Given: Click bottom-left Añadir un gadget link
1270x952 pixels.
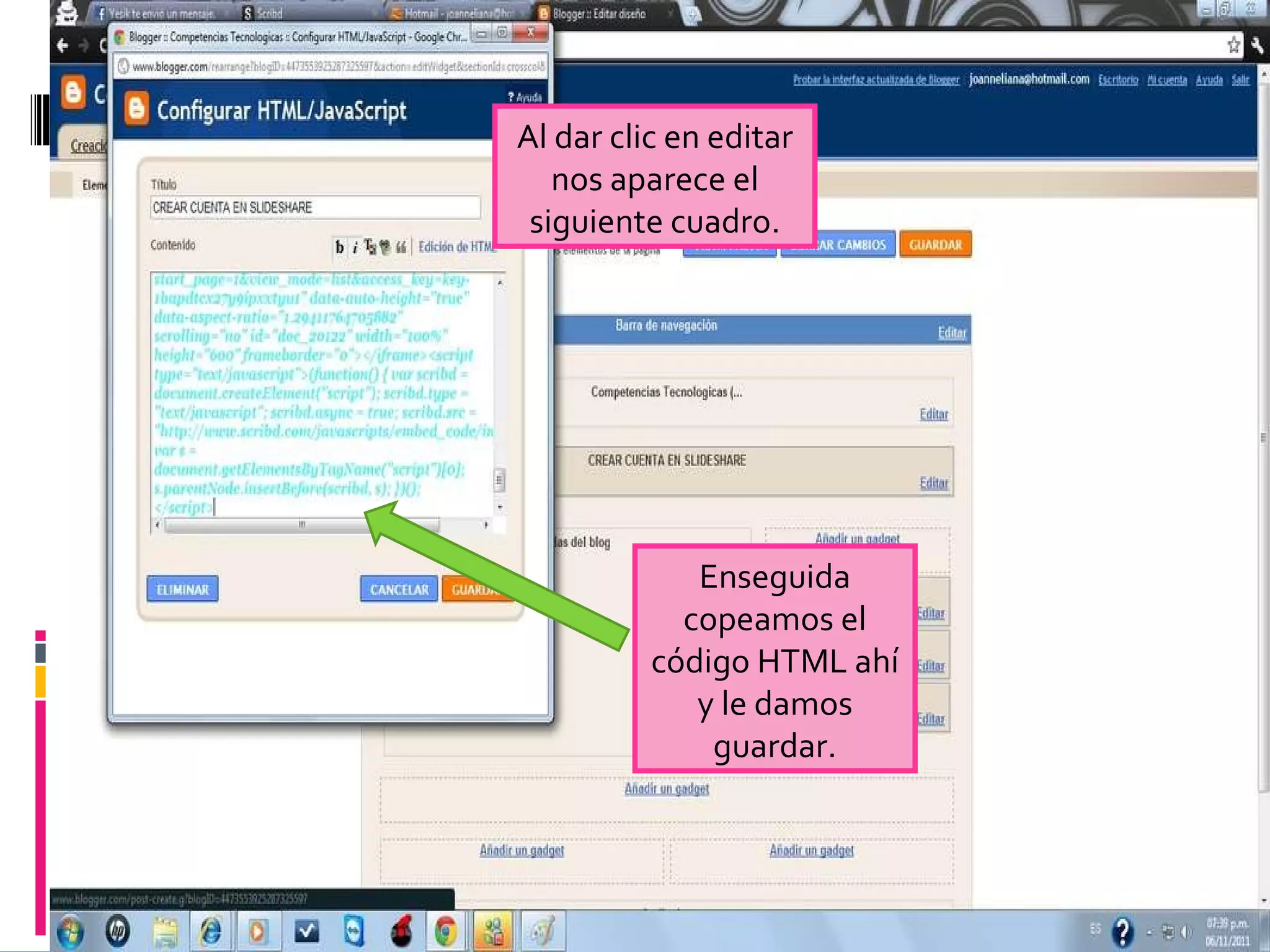Looking at the screenshot, I should click(522, 850).
